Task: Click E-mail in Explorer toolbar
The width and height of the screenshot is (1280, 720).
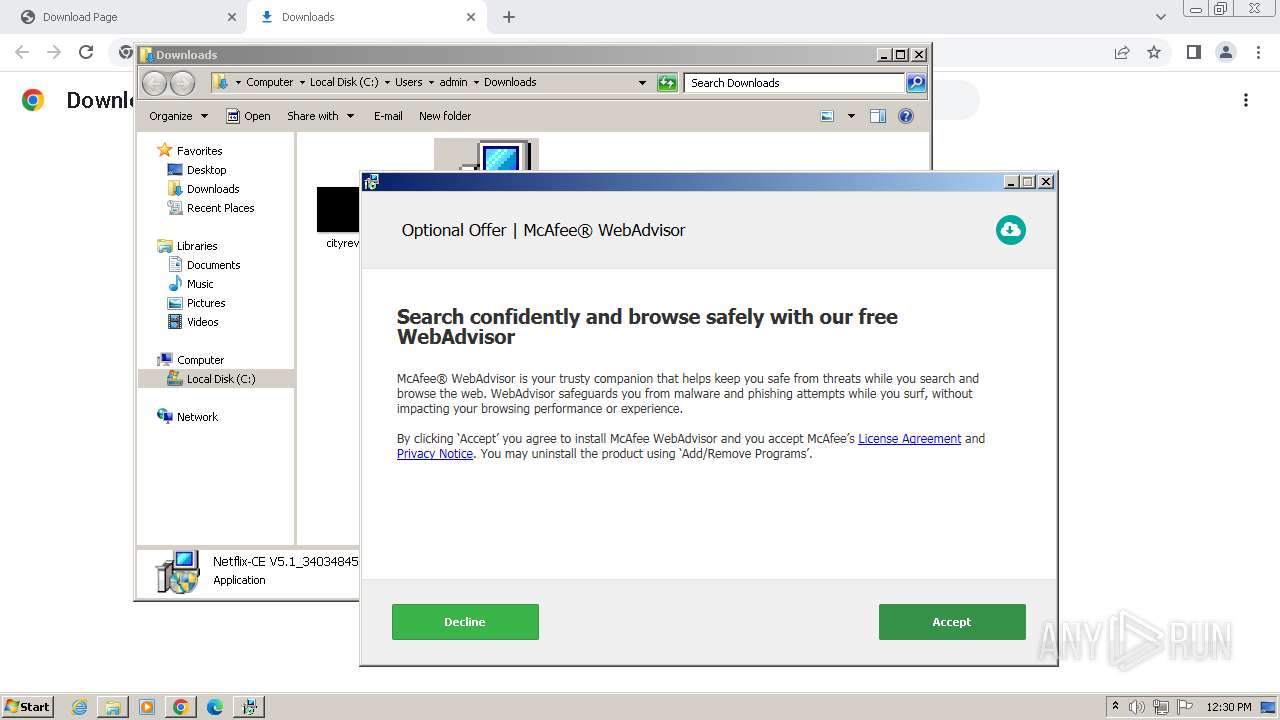Action: [388, 116]
